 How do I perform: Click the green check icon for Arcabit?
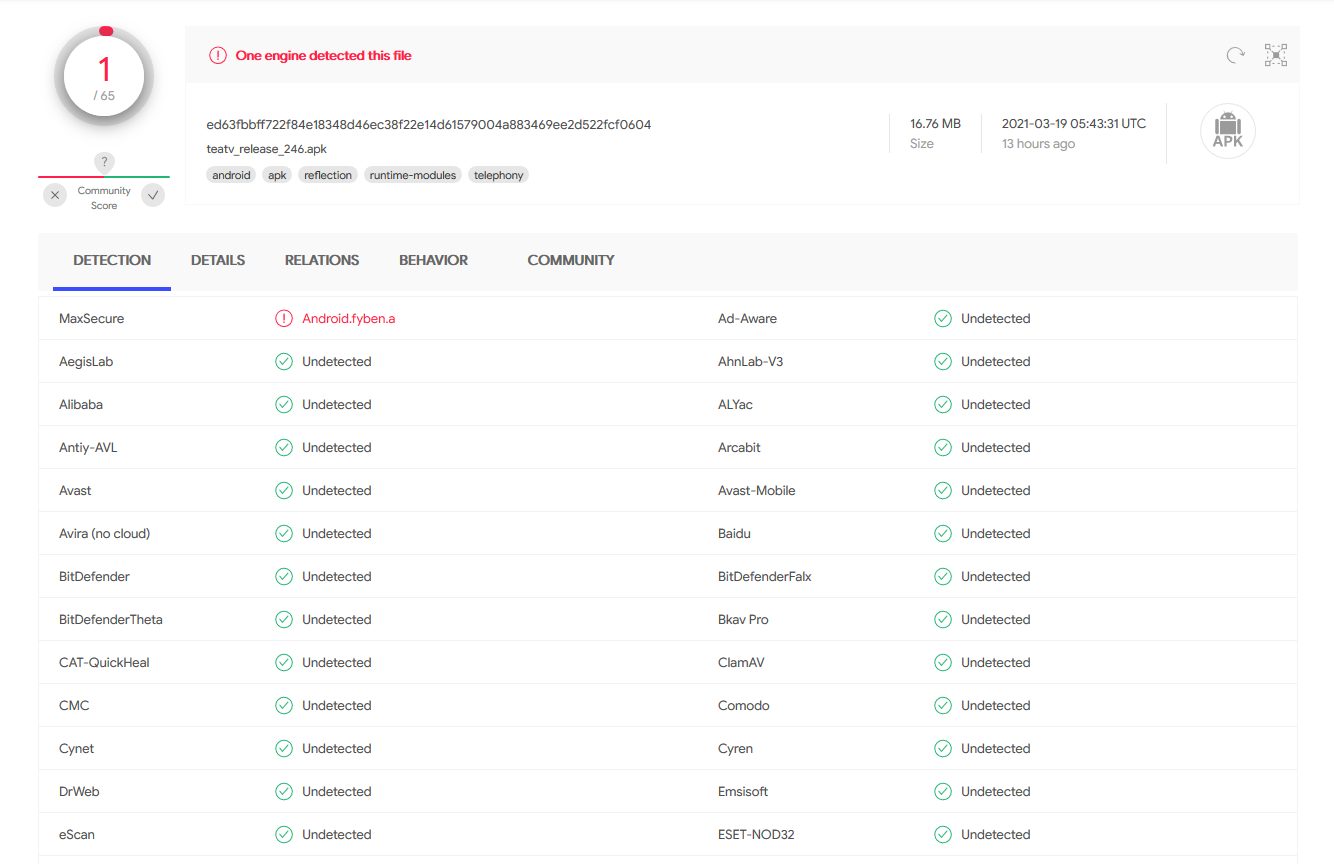coord(943,448)
